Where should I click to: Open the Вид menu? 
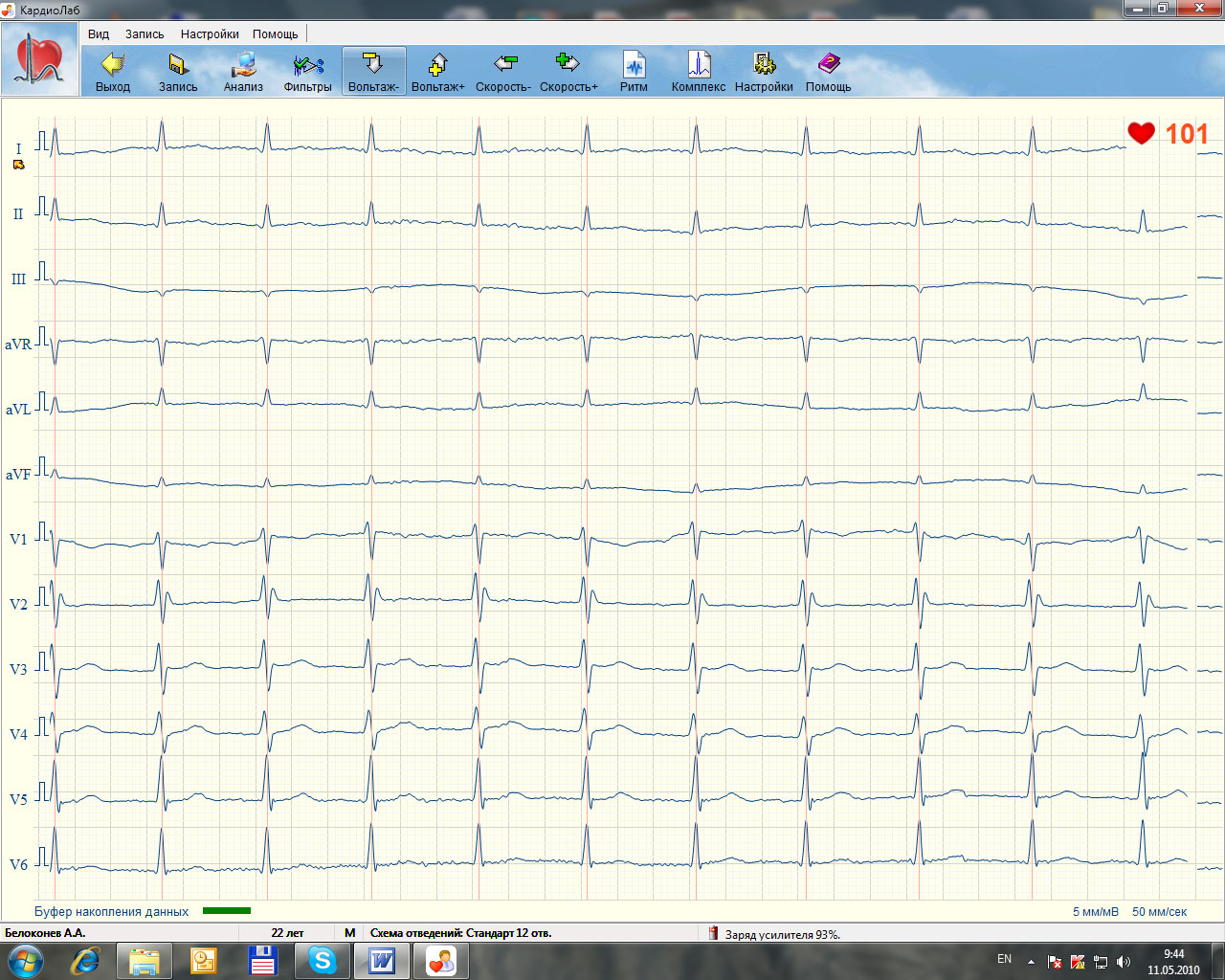pyautogui.click(x=99, y=33)
